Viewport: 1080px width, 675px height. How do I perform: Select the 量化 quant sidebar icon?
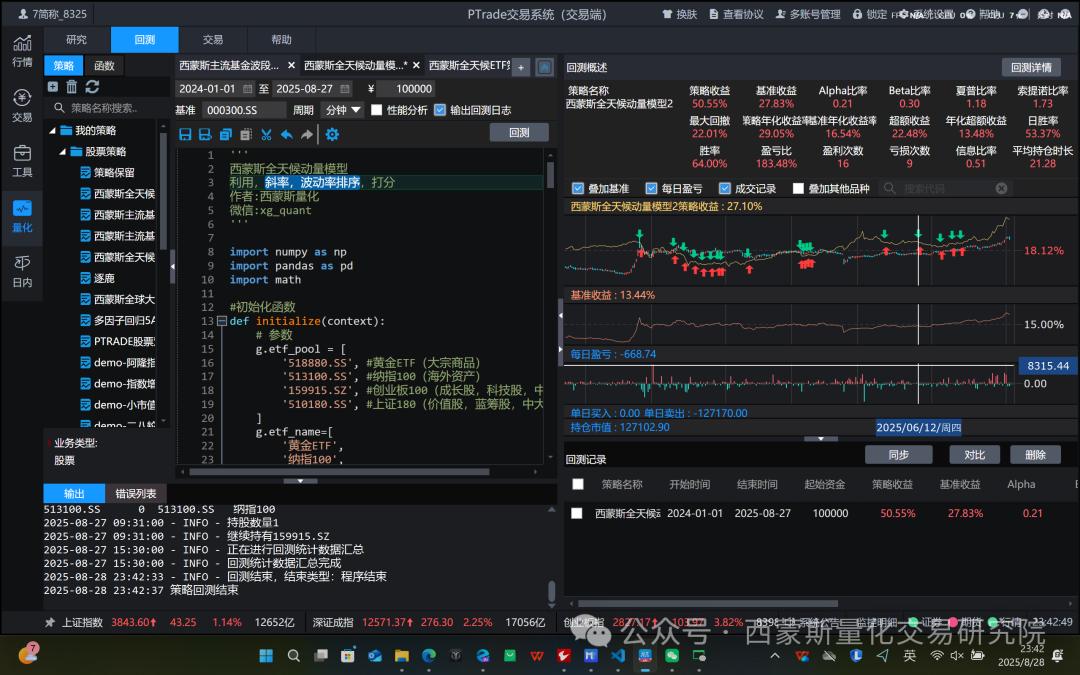pyautogui.click(x=22, y=216)
